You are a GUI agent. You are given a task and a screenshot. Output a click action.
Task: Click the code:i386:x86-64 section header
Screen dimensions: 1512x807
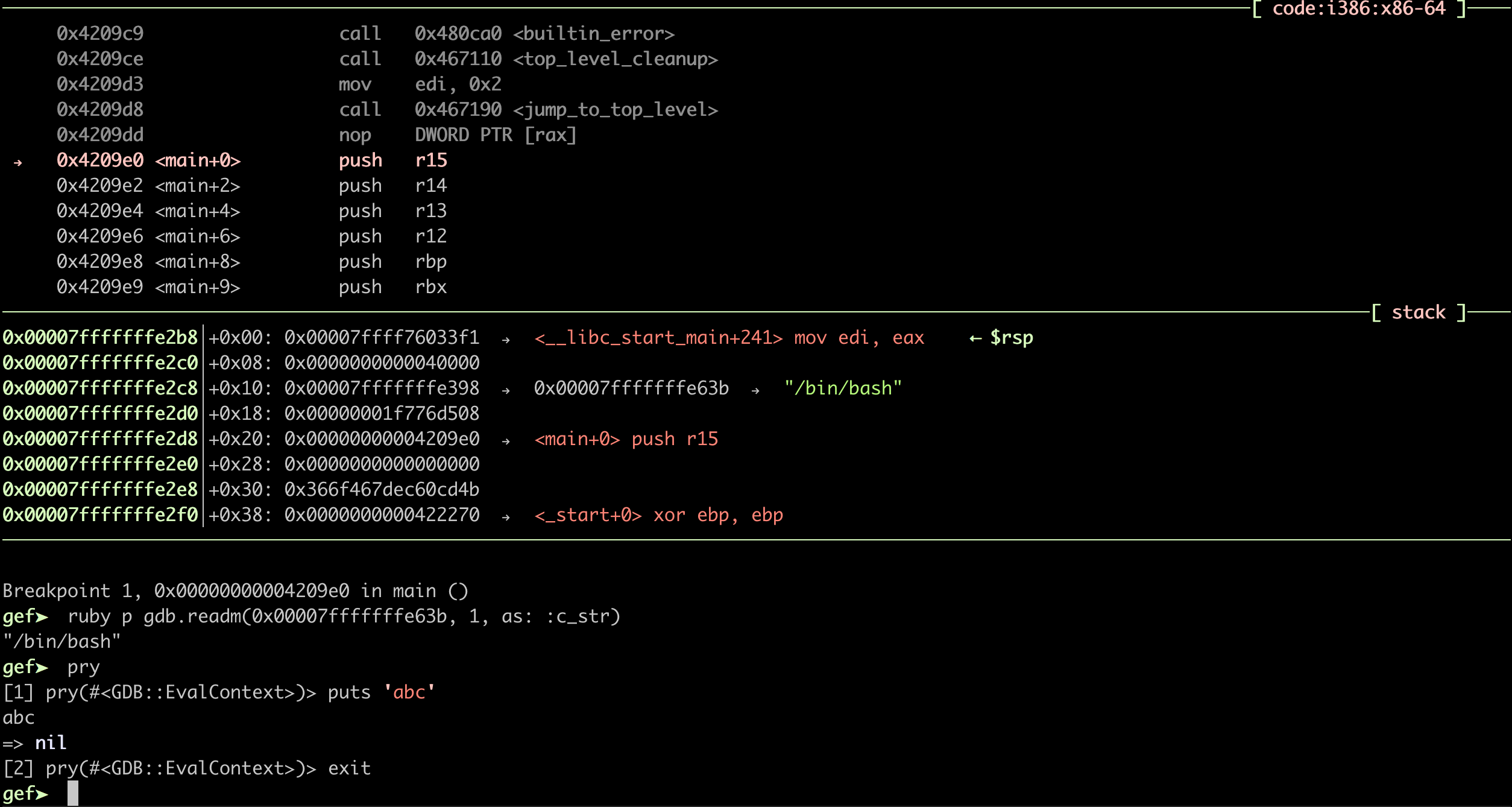[1358, 9]
